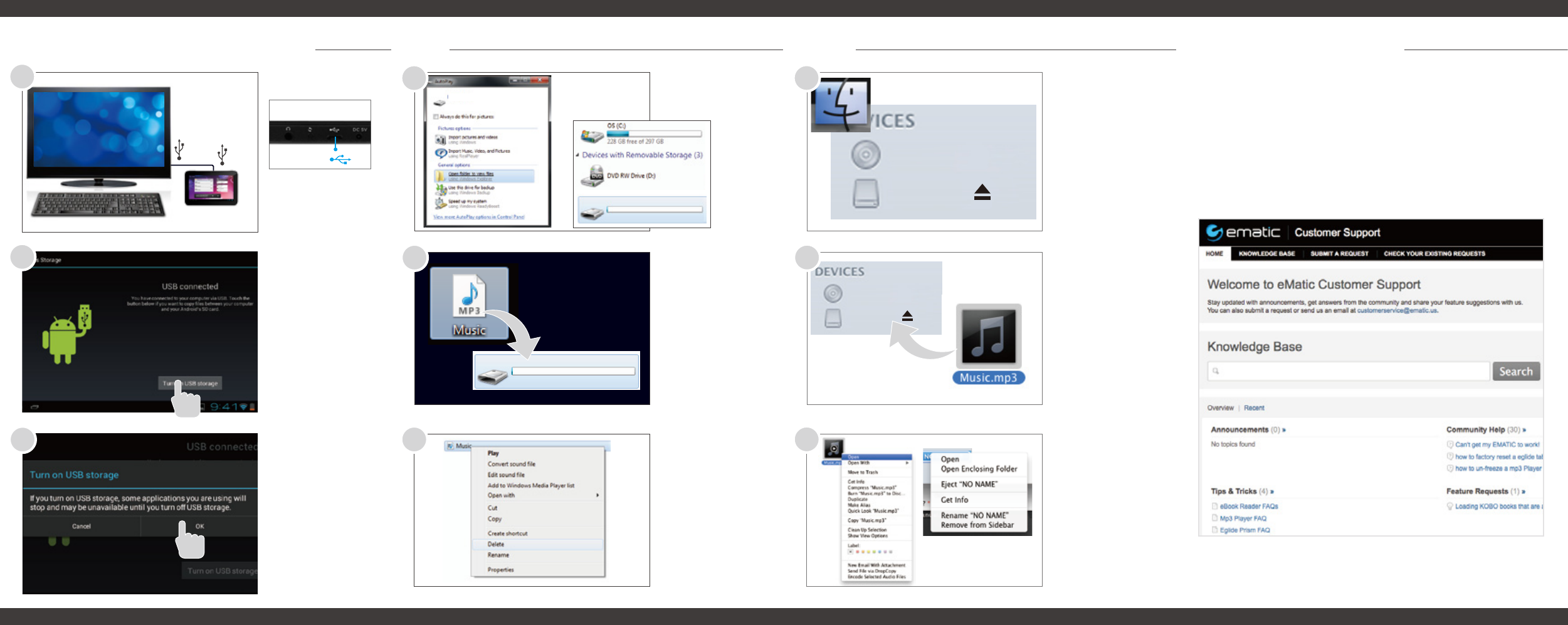This screenshot has width=1568, height=625.
Task: Click the eMatic logo in support header
Action: point(1243,233)
